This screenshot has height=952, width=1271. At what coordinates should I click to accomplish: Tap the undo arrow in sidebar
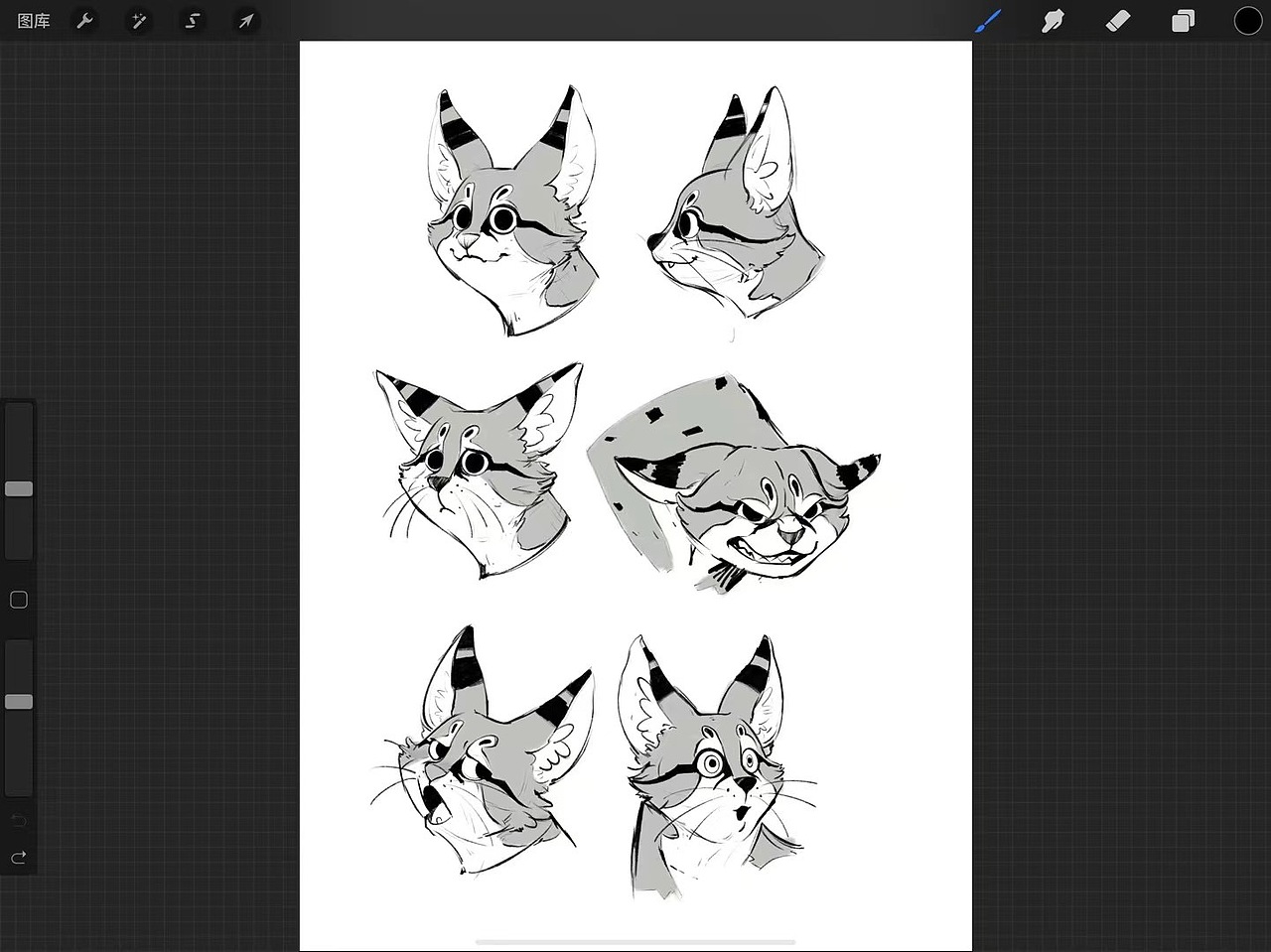[19, 821]
